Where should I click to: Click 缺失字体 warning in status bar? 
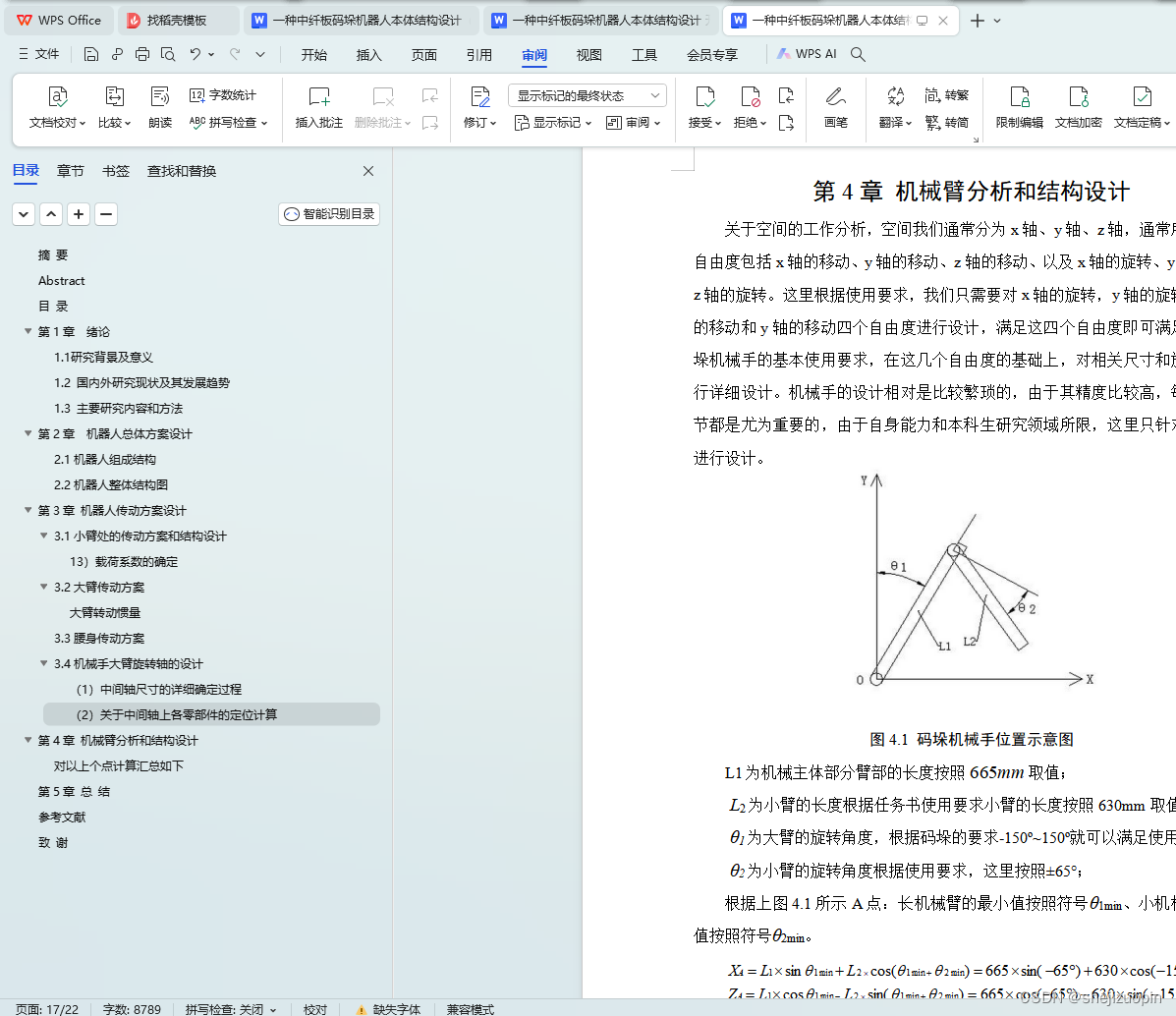[388, 1009]
